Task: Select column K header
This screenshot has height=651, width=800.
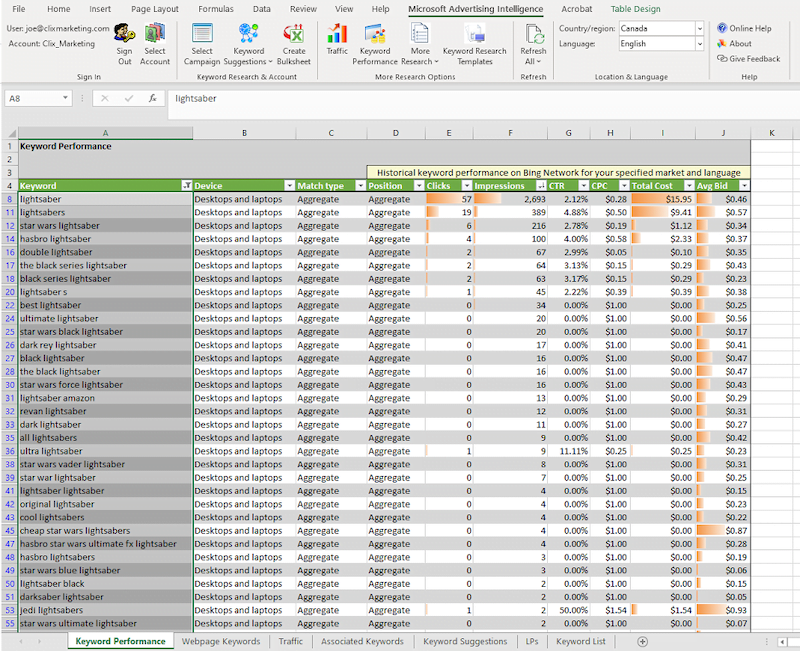Action: 771,133
